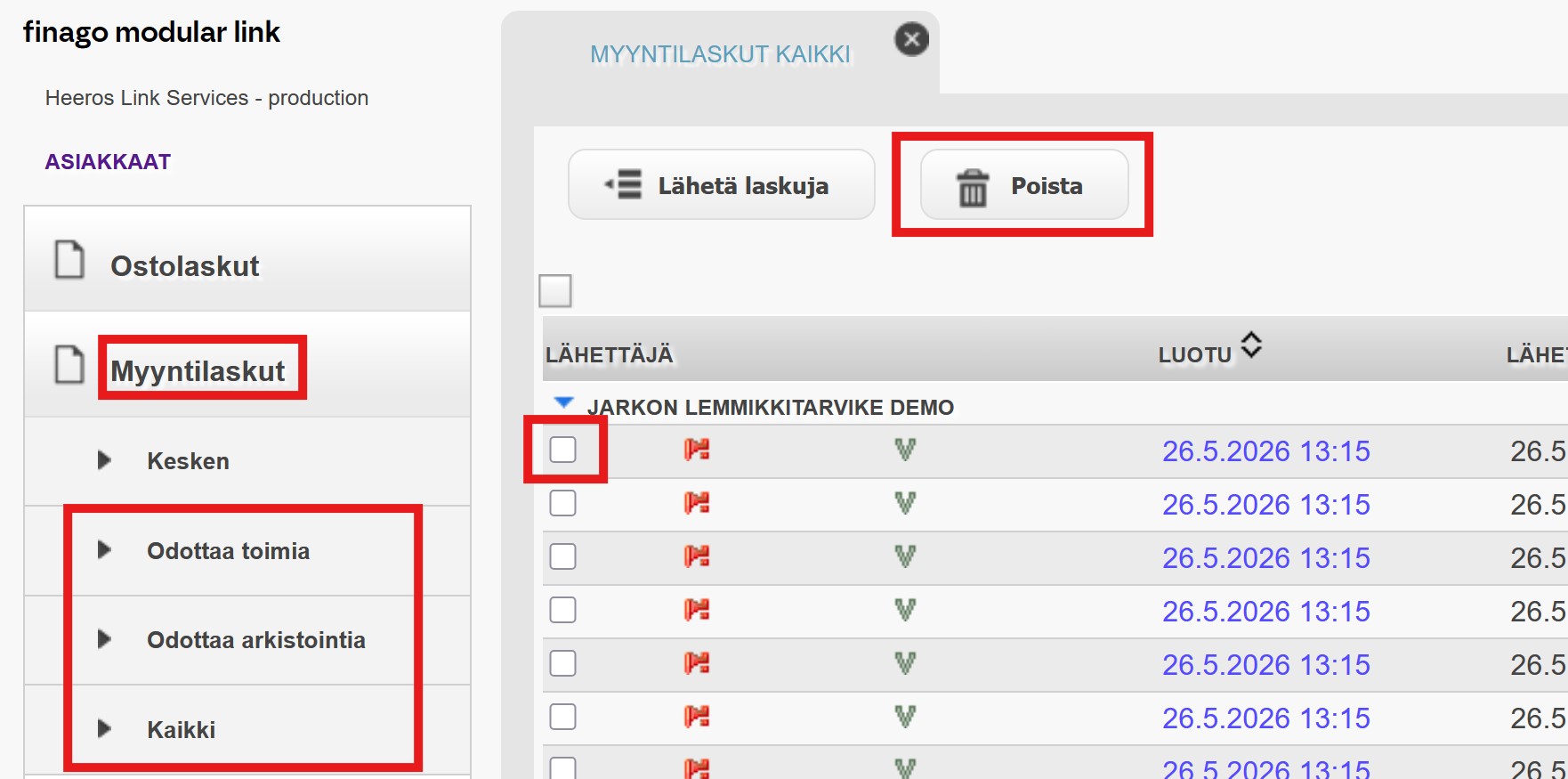Open the Myyntilaskut section
Image resolution: width=1568 pixels, height=779 pixels.
(247, 364)
